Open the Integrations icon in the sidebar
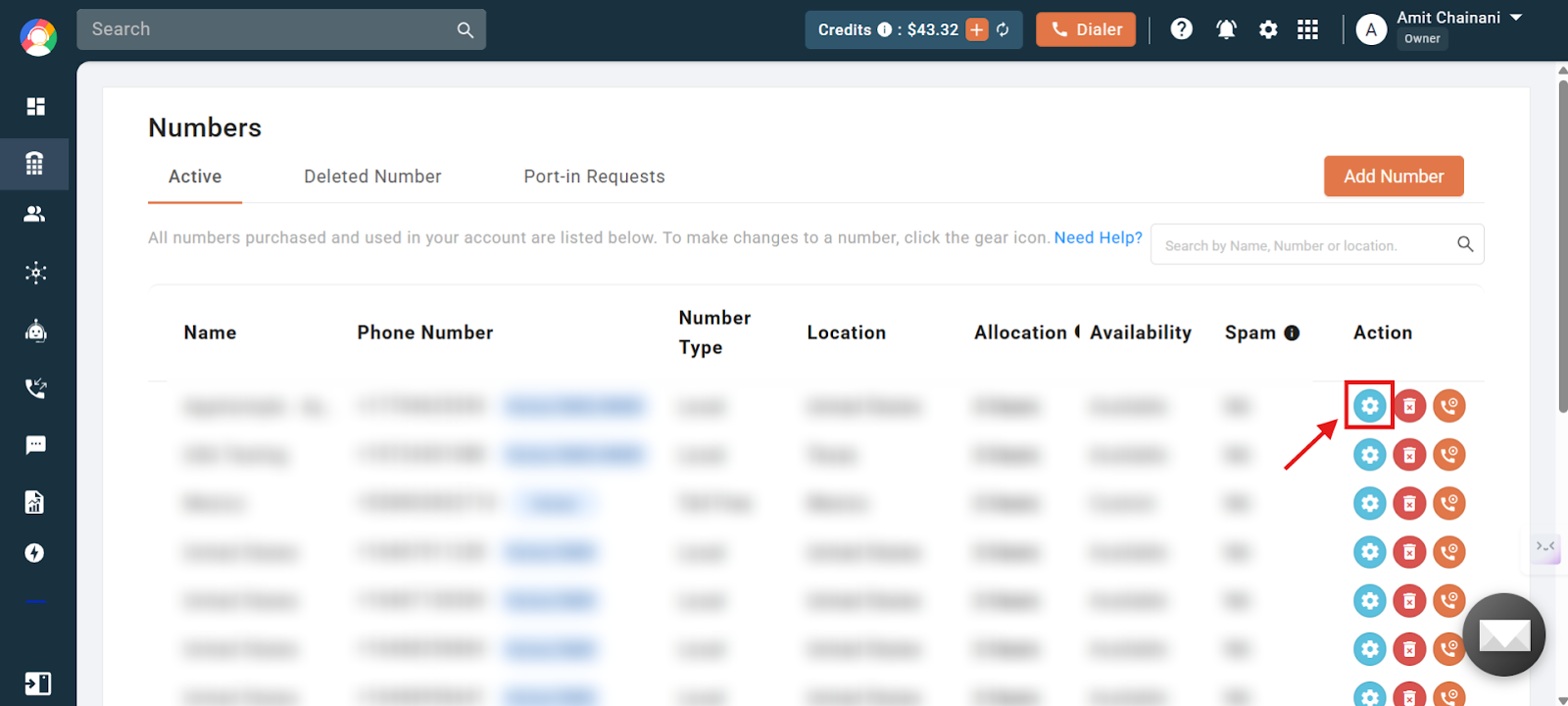Screen dimensions: 1568x706 click(x=35, y=273)
